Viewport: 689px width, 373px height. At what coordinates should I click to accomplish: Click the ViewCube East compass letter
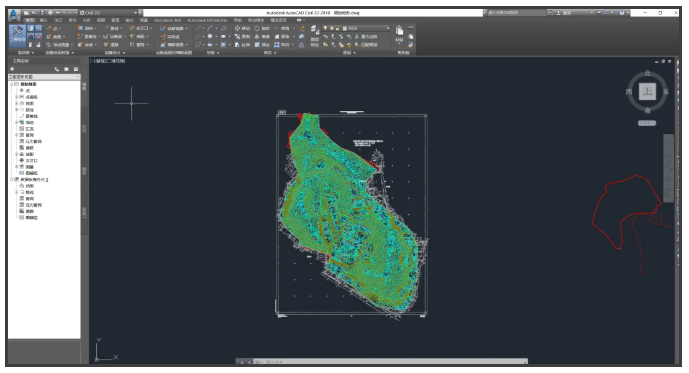coord(666,92)
